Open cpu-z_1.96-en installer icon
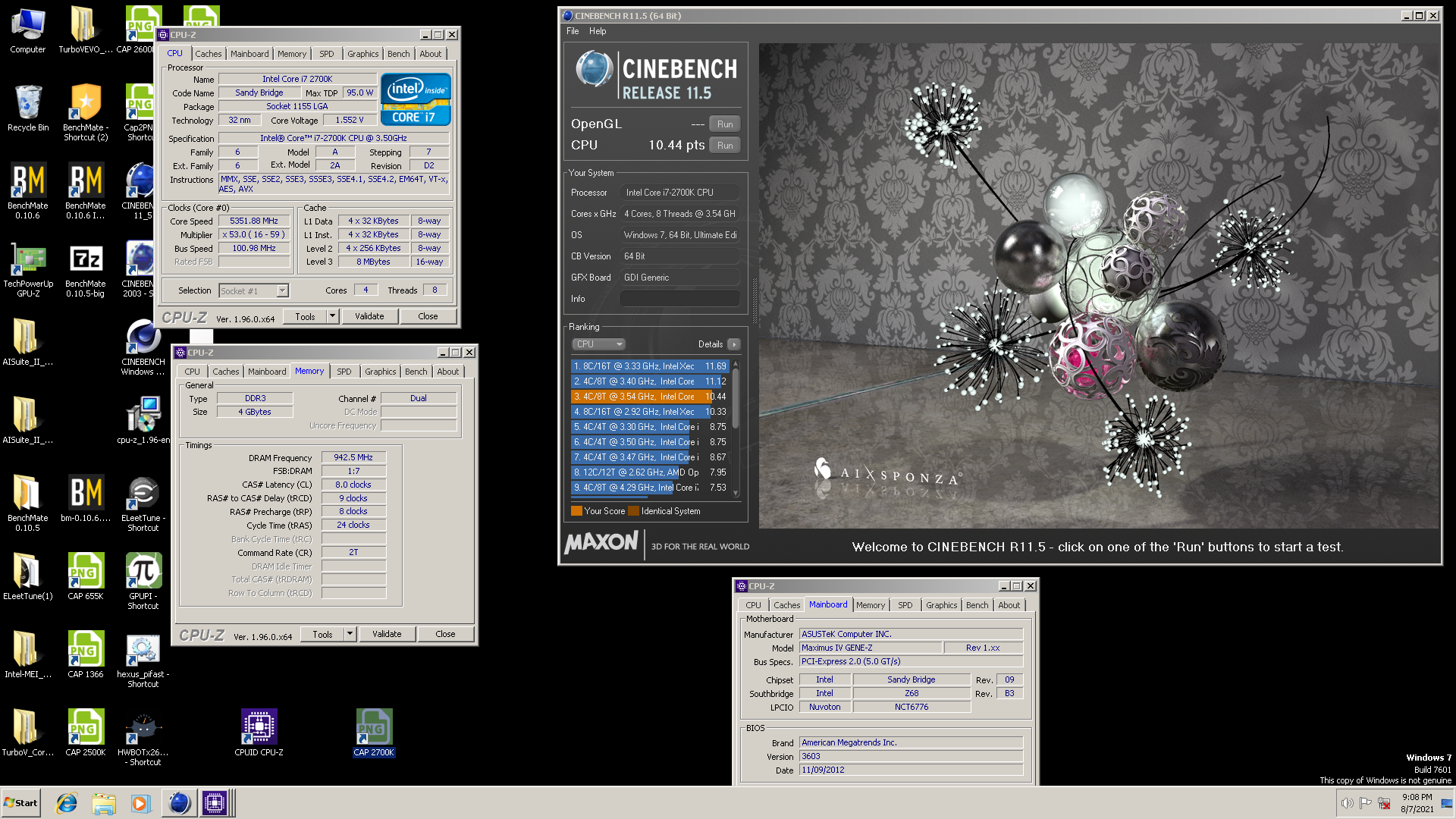The width and height of the screenshot is (1456, 819). 143,419
